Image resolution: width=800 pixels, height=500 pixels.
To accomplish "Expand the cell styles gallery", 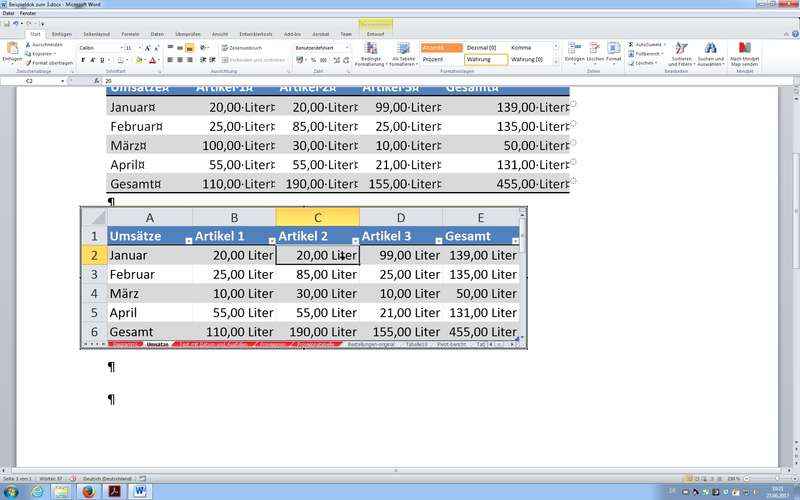I will click(x=556, y=63).
